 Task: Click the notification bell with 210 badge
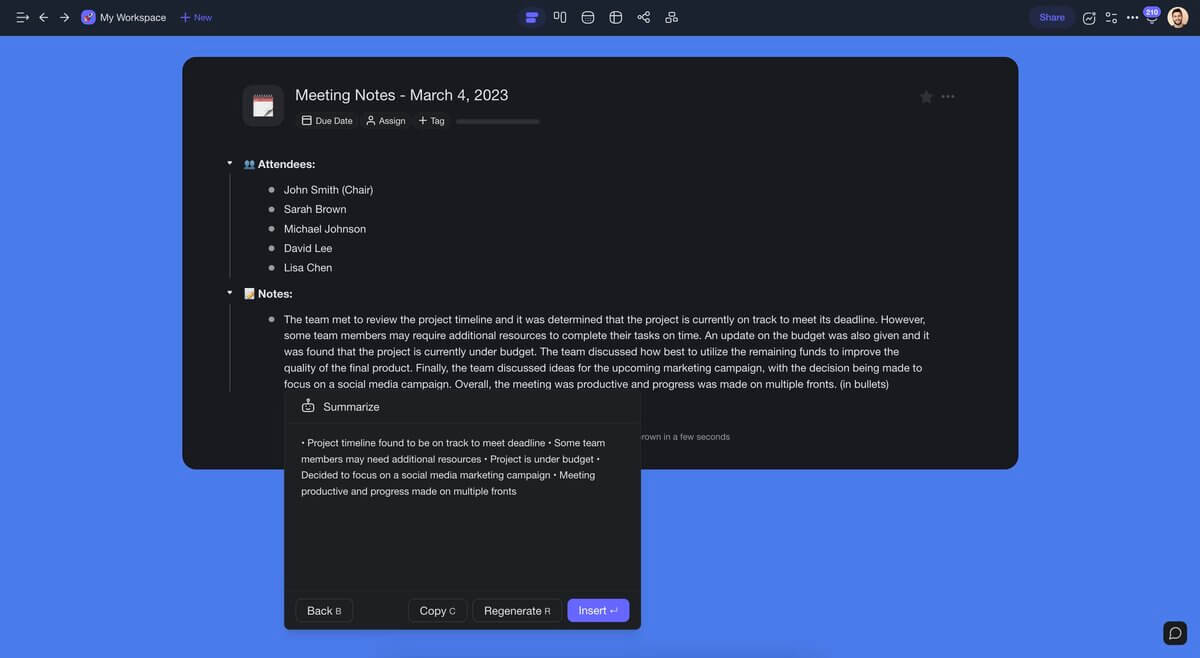(x=1152, y=17)
